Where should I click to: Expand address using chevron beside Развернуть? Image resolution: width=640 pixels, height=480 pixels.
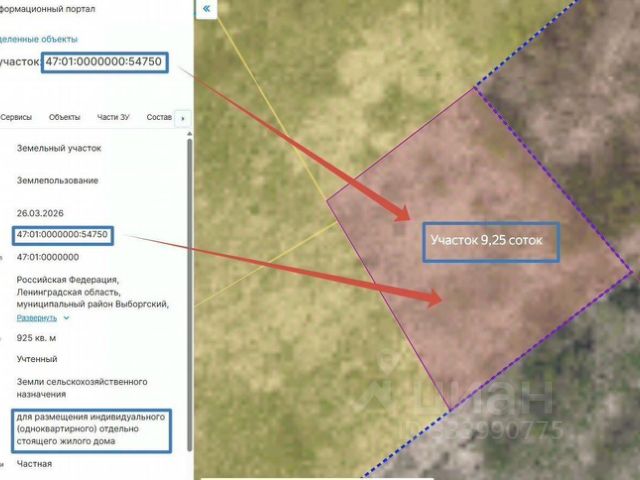click(x=66, y=318)
